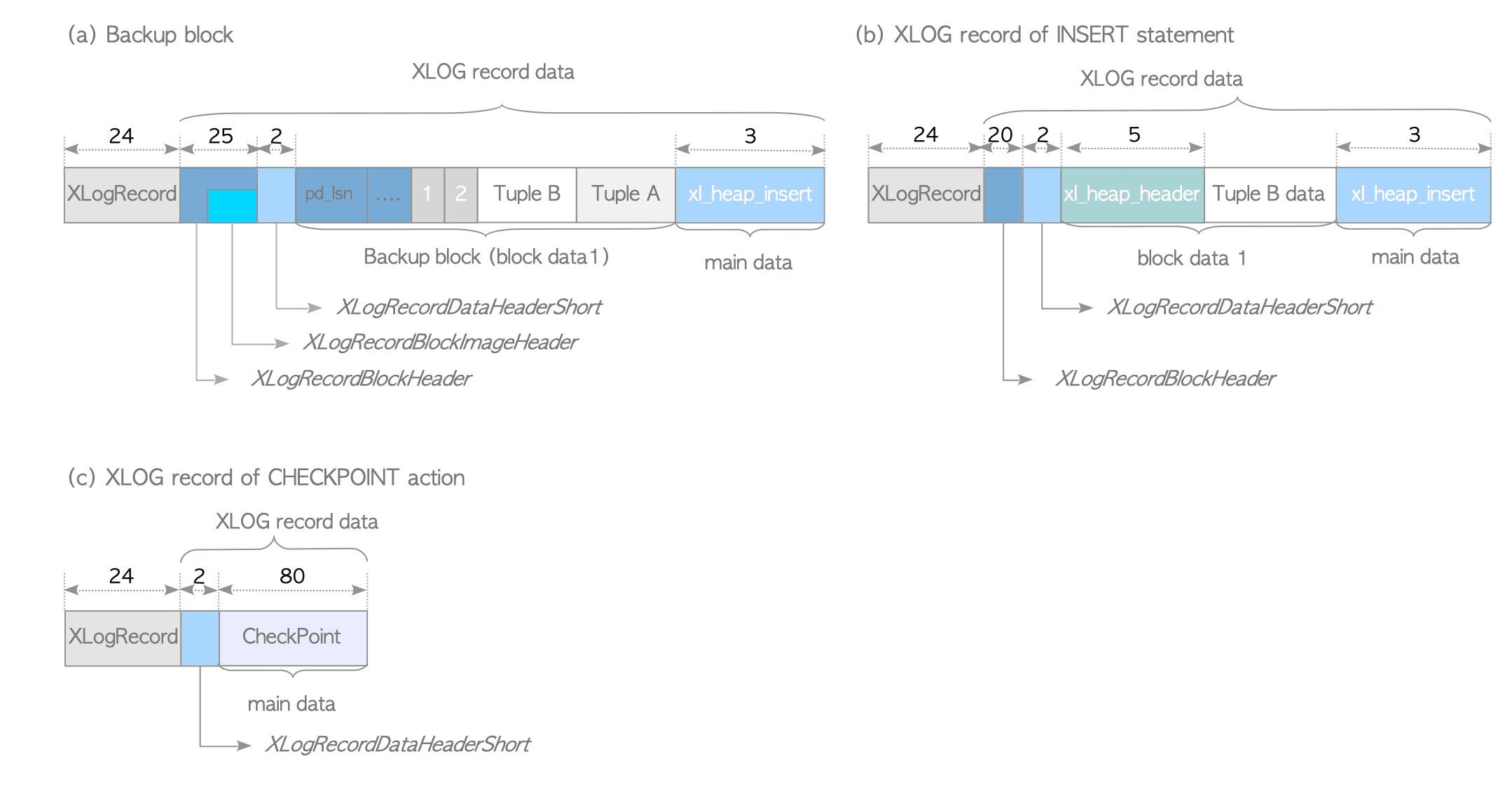This screenshot has height=796, width=1512.
Task: Select the segment numbered 1 in Backup block
Action: pyautogui.click(x=427, y=195)
